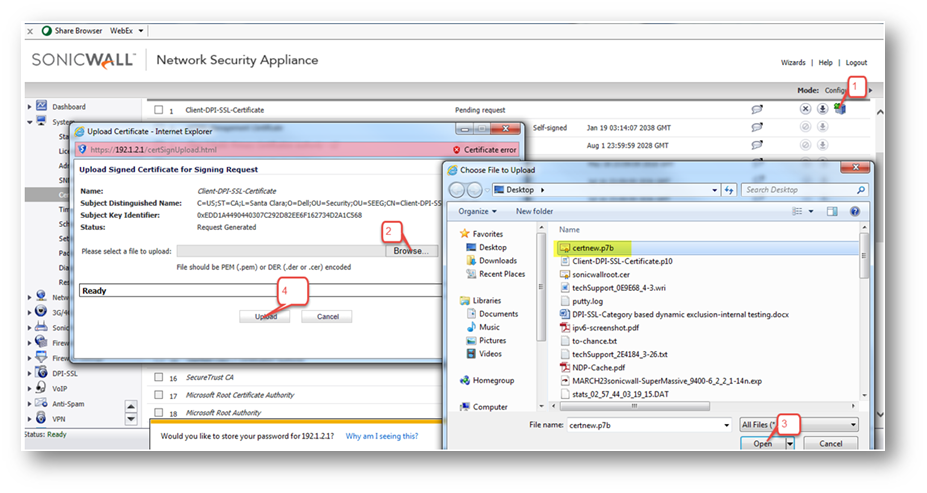Click 'Why am I seeing this?' link
927x493 pixels.
pyautogui.click(x=382, y=436)
